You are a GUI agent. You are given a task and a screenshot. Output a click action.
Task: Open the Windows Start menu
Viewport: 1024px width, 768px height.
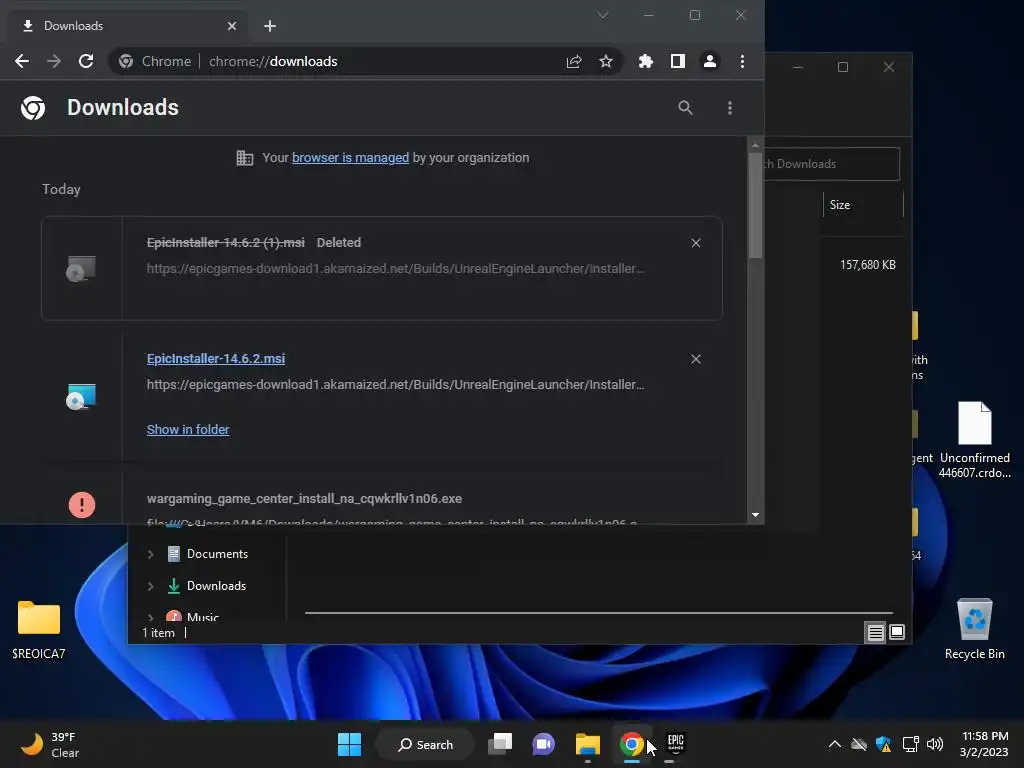(349, 744)
